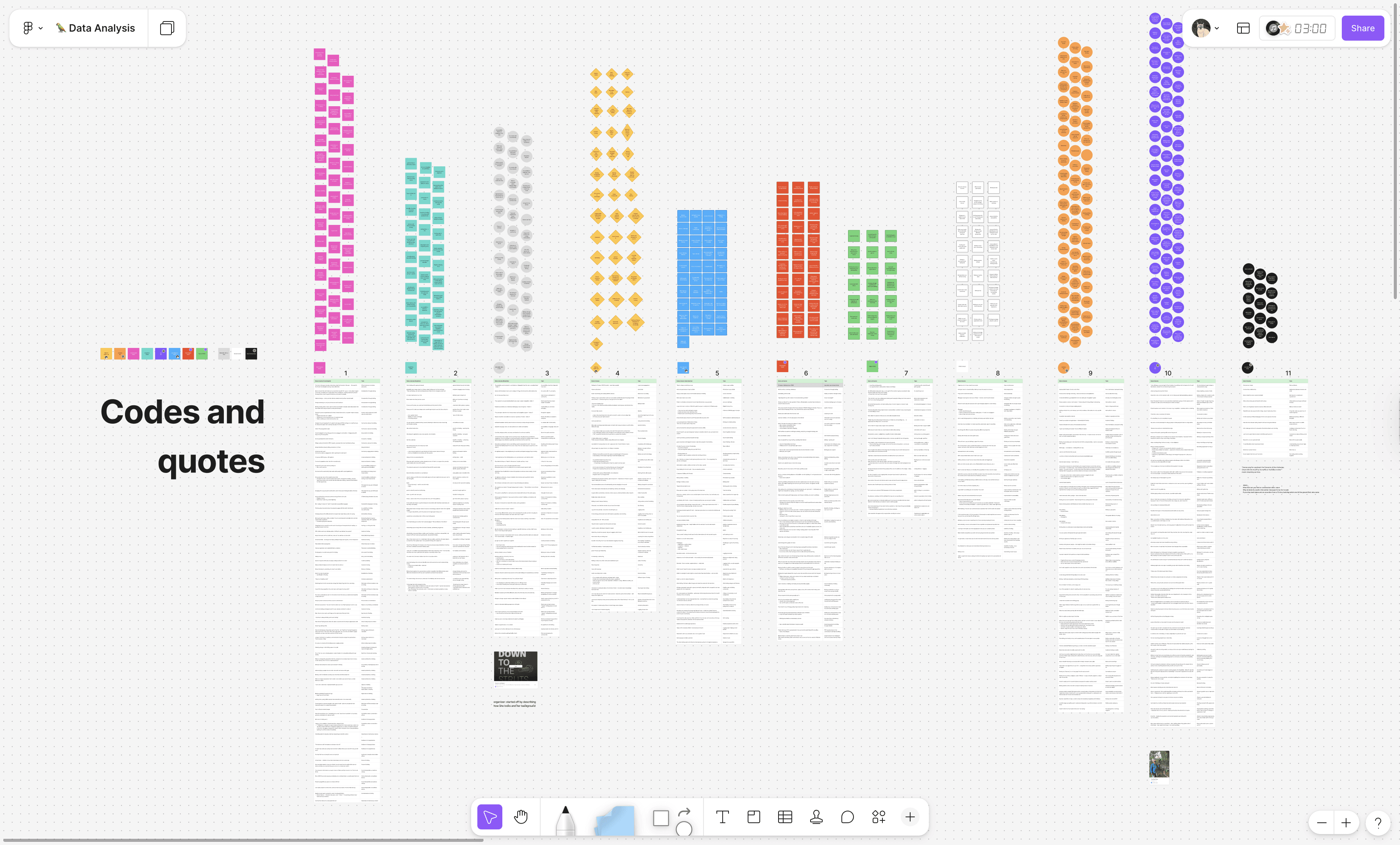Select the square shape tool
The height and width of the screenshot is (845, 1400).
pyautogui.click(x=660, y=818)
